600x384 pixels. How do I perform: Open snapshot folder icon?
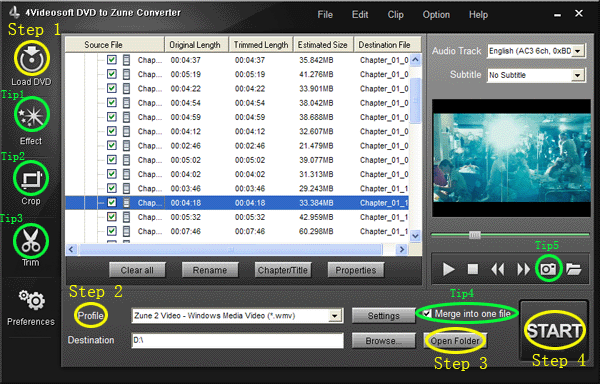pos(574,269)
